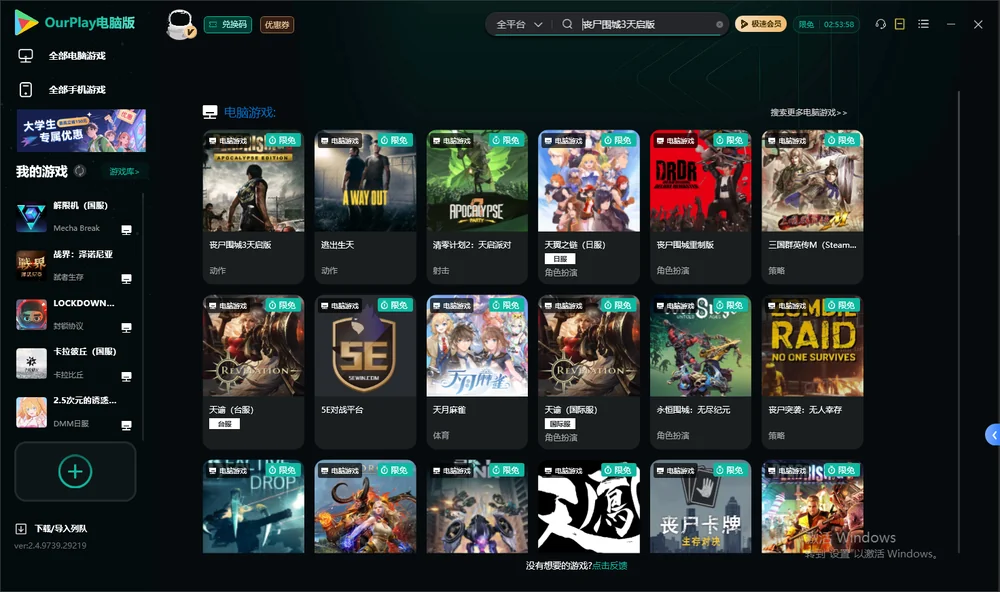Click the PC platform icon beside Mecha Break
This screenshot has width=1000, height=592.
126,230
